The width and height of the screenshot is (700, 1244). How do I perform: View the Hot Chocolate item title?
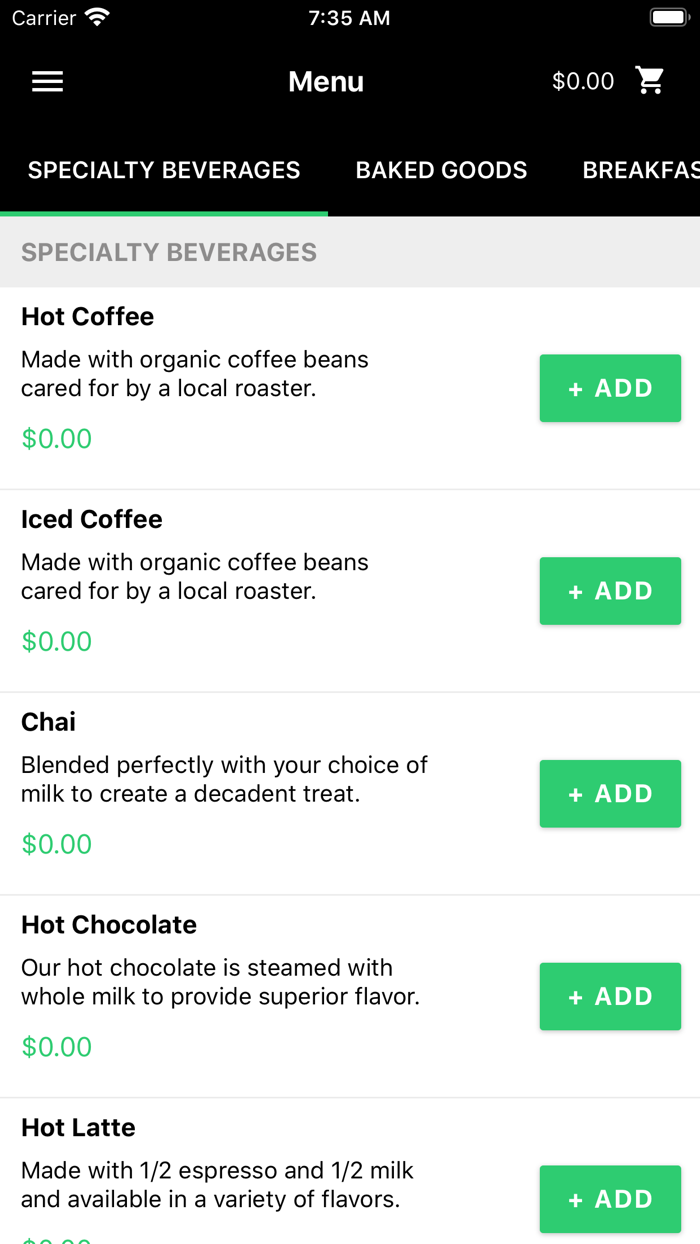pos(109,925)
